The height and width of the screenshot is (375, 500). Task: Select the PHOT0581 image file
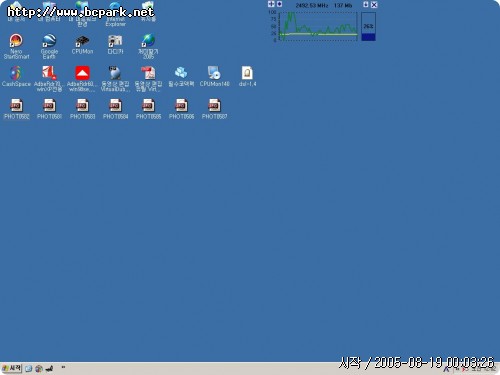coord(49,109)
